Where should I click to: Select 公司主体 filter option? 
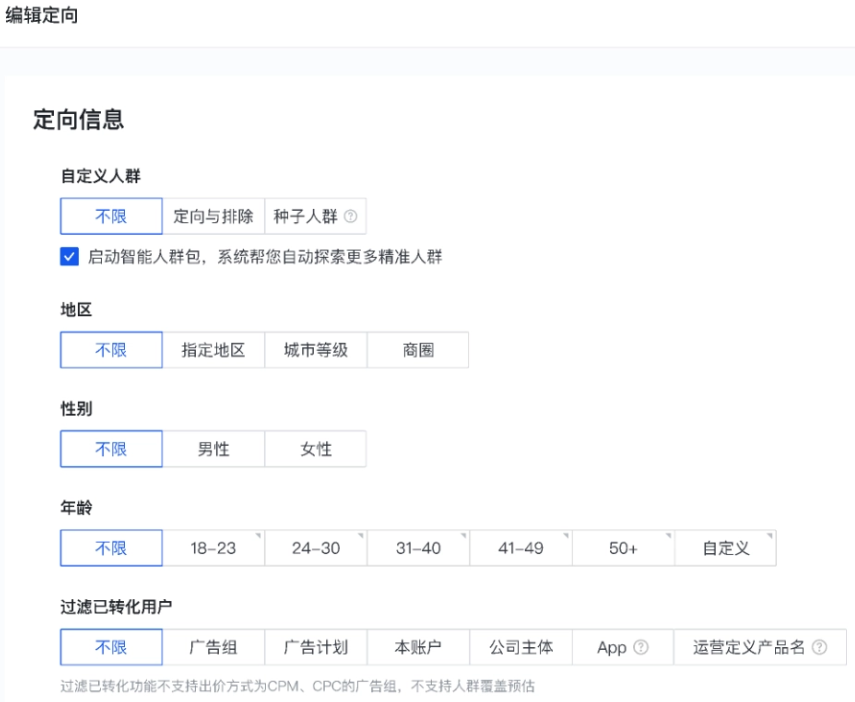[x=520, y=647]
